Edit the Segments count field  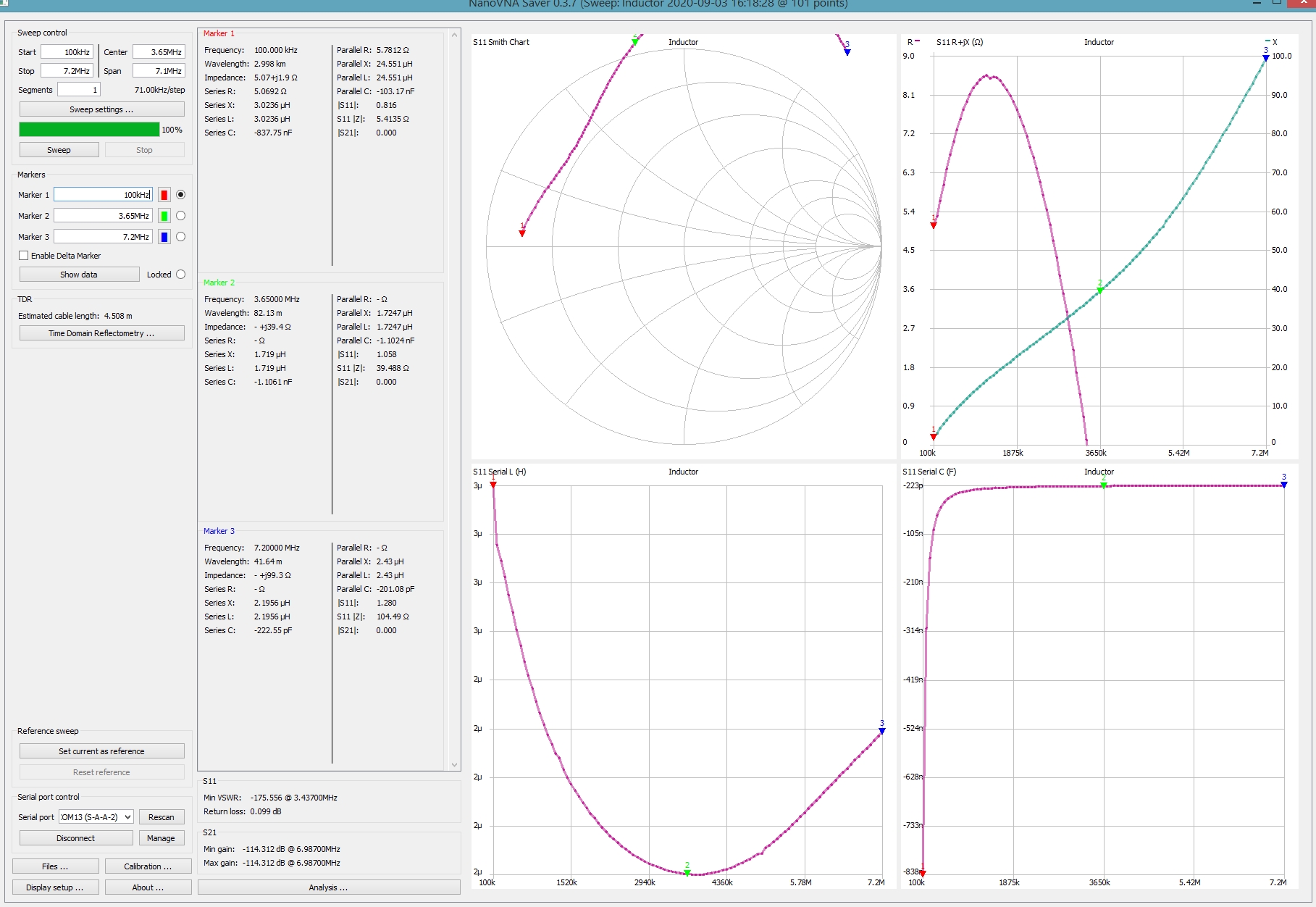tap(78, 90)
